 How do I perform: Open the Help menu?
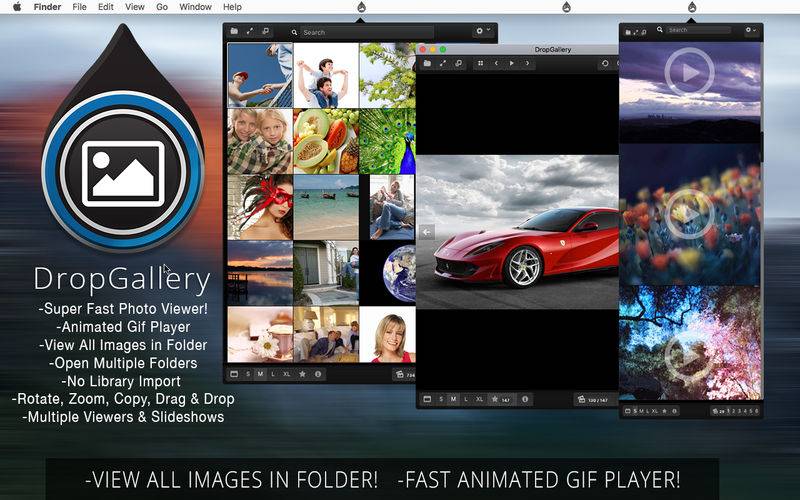[x=232, y=7]
